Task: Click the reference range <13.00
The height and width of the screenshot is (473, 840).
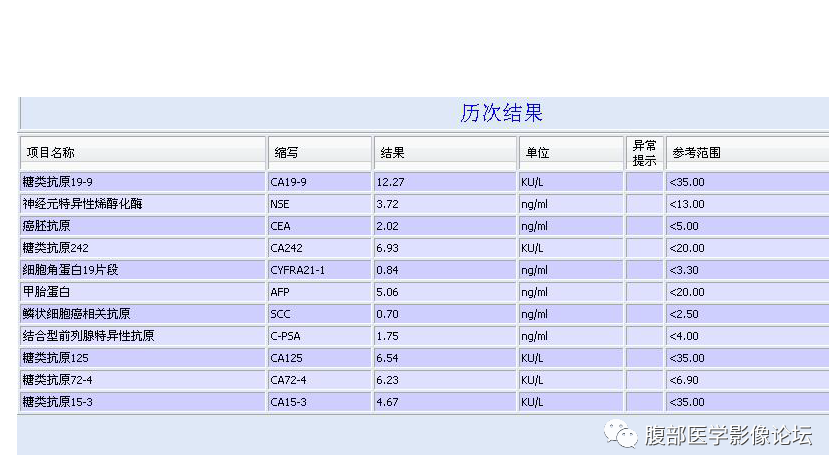Action: (x=687, y=204)
